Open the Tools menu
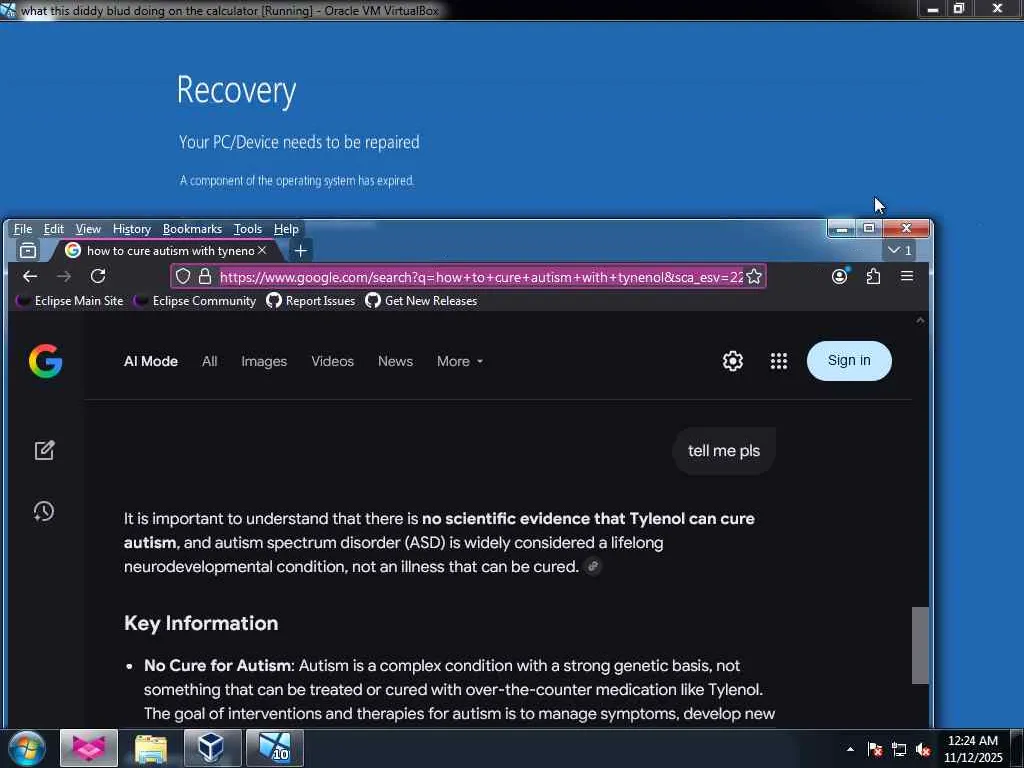This screenshot has height=768, width=1024. tap(248, 229)
